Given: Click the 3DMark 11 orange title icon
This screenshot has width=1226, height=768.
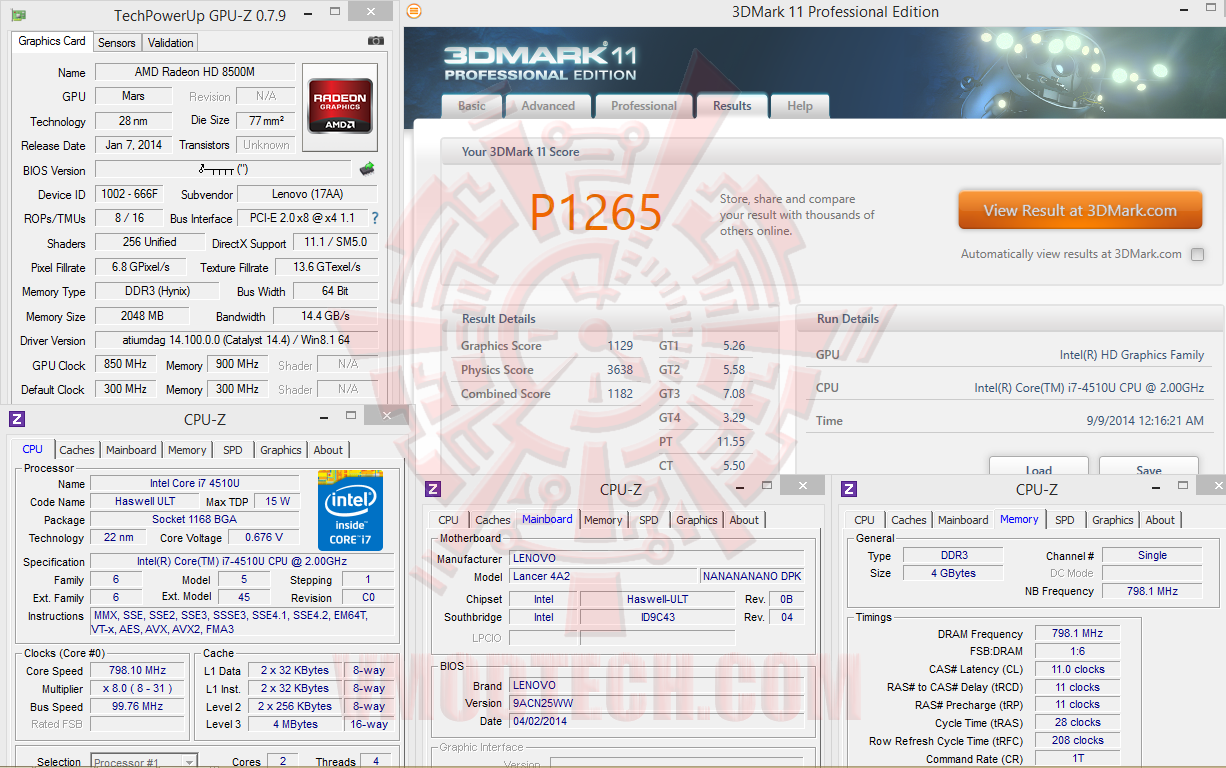Looking at the screenshot, I should pos(414,11).
